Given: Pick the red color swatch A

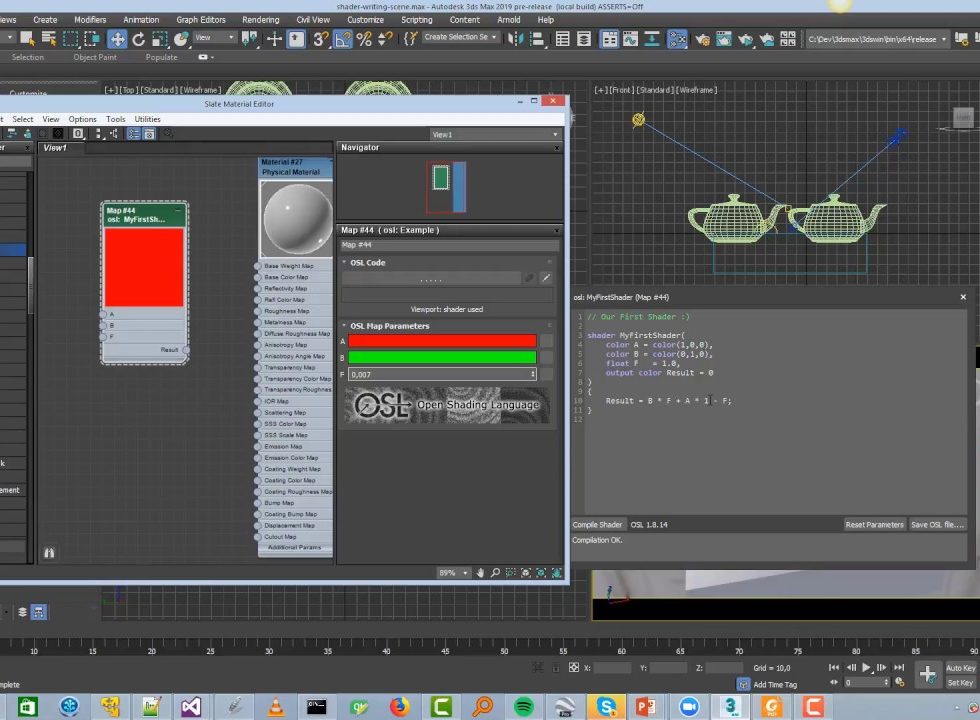Looking at the screenshot, I should click(x=442, y=341).
